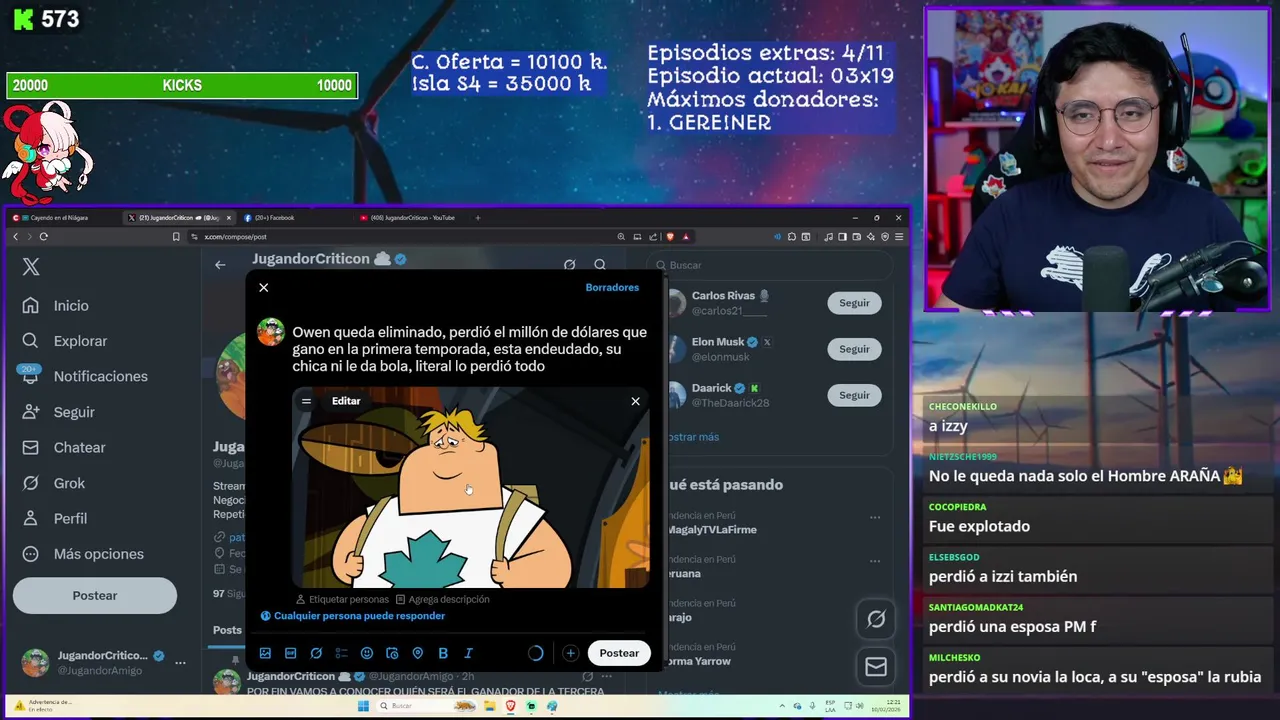Click Editar on the attached image
Screen dimensions: 1280x720
pos(346,401)
